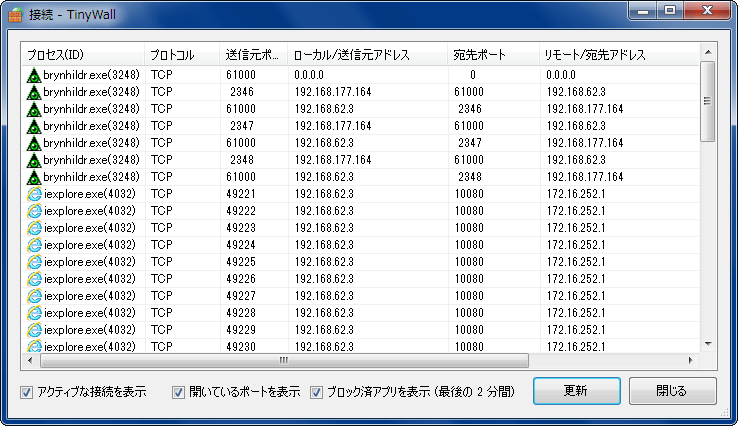Click brynhildr.exe(3248) name in source port 2348 row
The height and width of the screenshot is (426, 738).
click(x=91, y=160)
